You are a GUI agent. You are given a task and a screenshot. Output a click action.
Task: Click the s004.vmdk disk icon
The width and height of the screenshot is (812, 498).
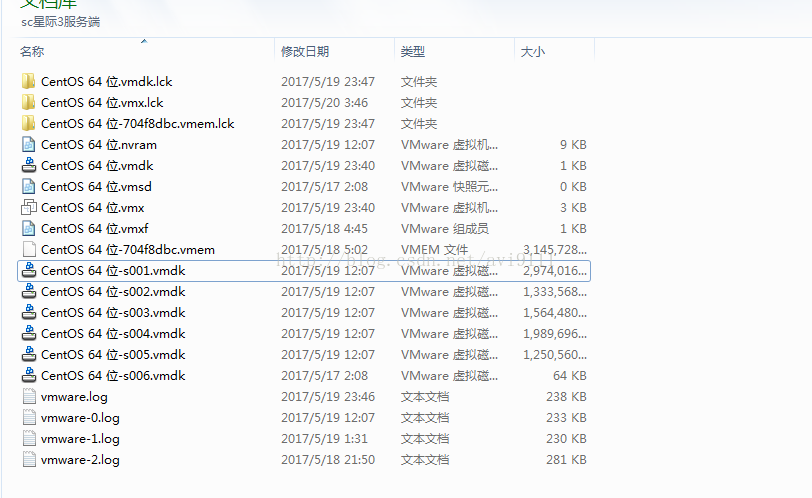pyautogui.click(x=28, y=333)
